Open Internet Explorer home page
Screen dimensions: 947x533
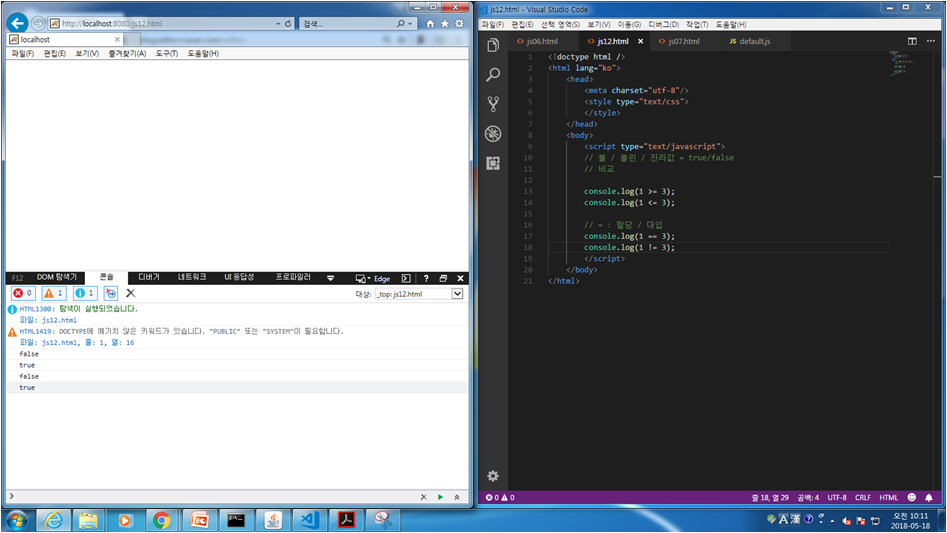coord(430,24)
